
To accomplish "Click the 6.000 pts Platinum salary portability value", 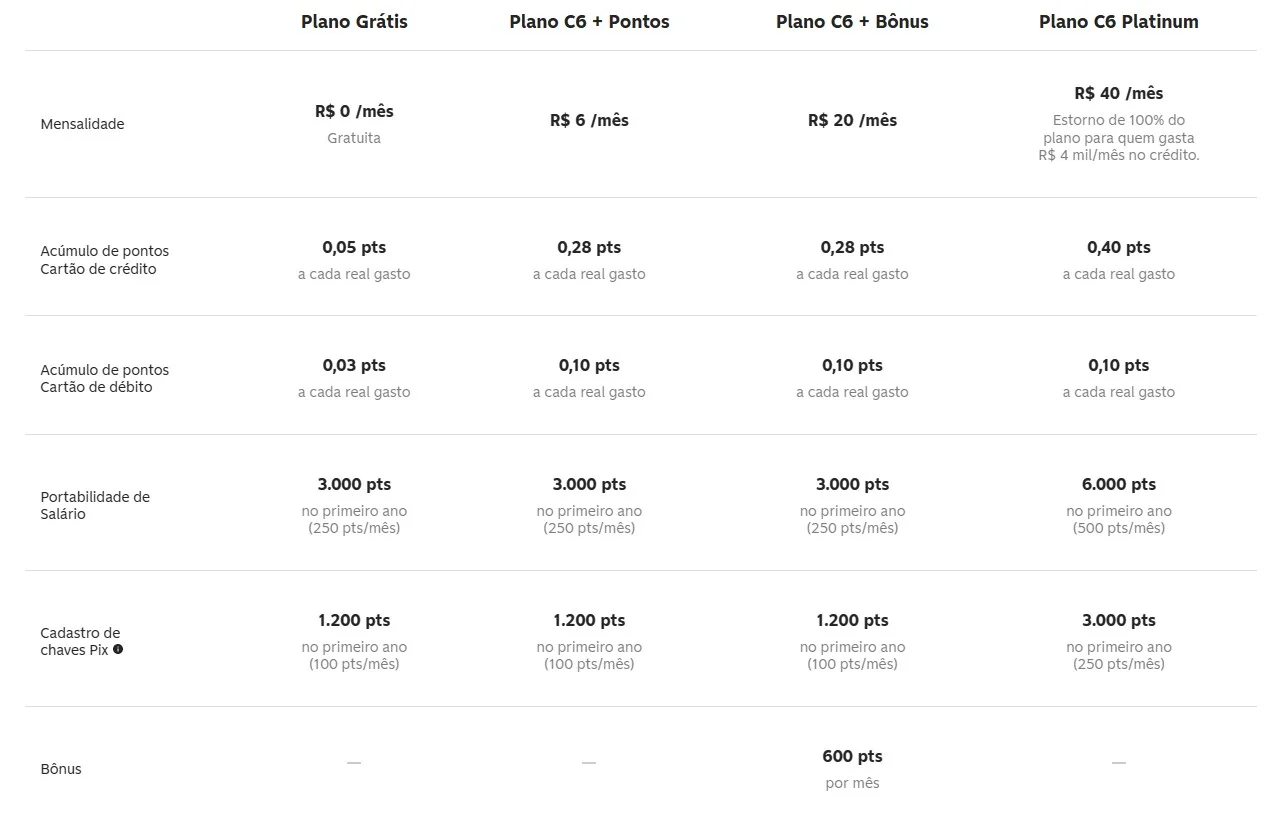I will (x=1118, y=484).
